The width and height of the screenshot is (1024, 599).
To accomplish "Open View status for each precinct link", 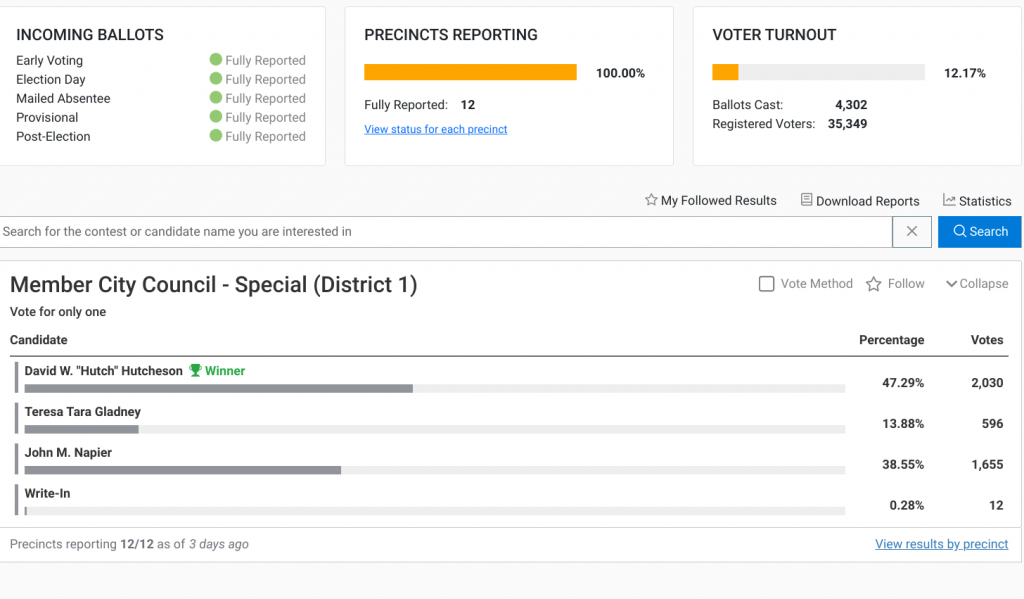I will coord(435,129).
